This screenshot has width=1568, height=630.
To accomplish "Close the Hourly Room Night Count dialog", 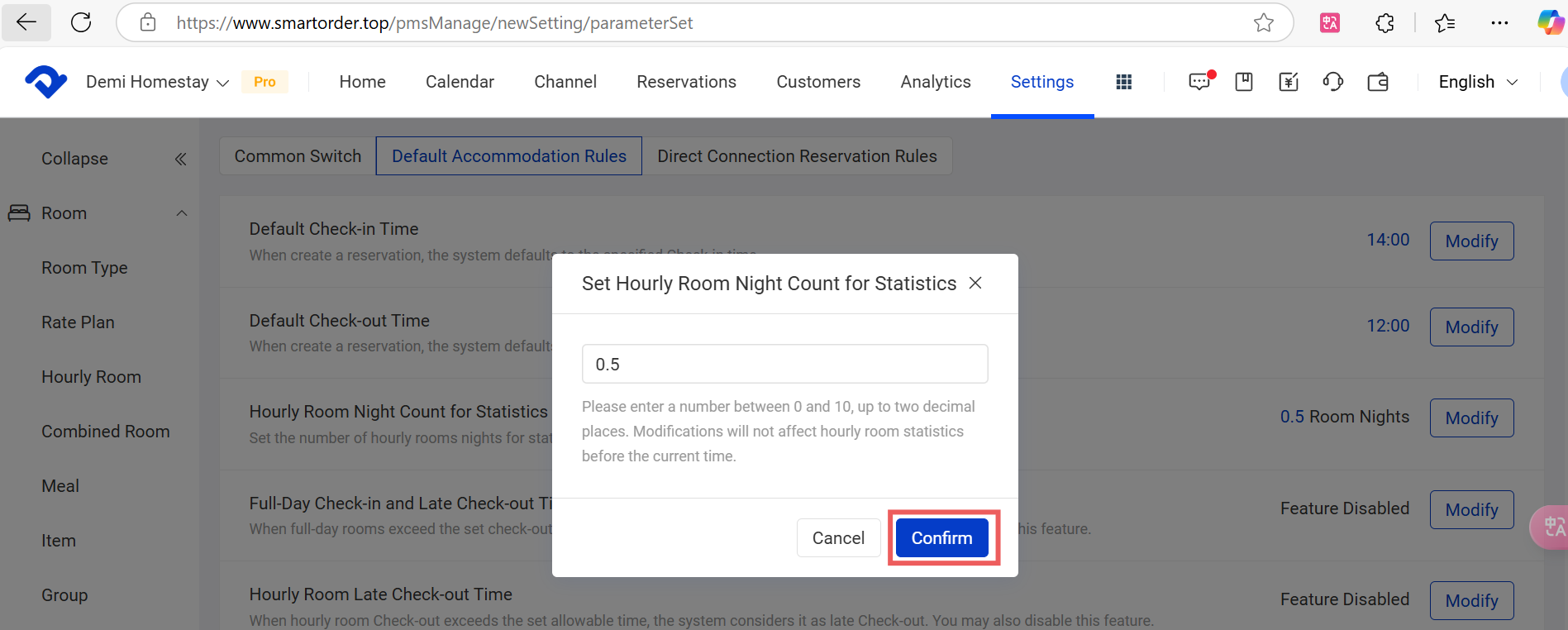I will click(x=975, y=283).
